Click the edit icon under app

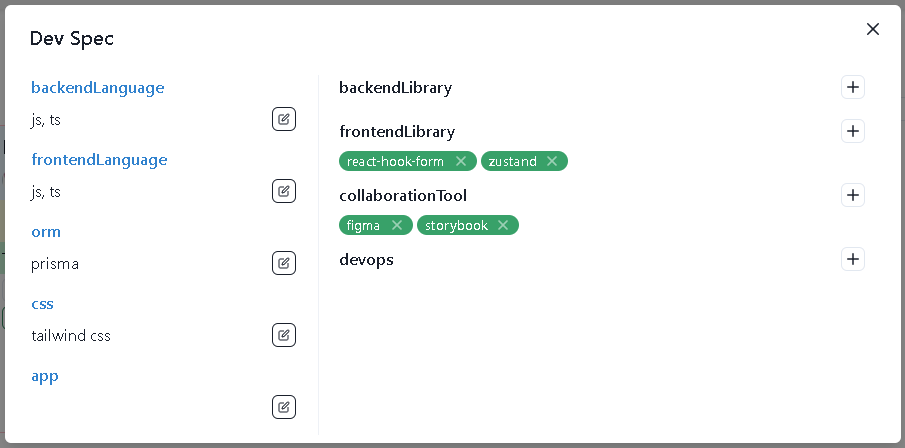point(284,407)
